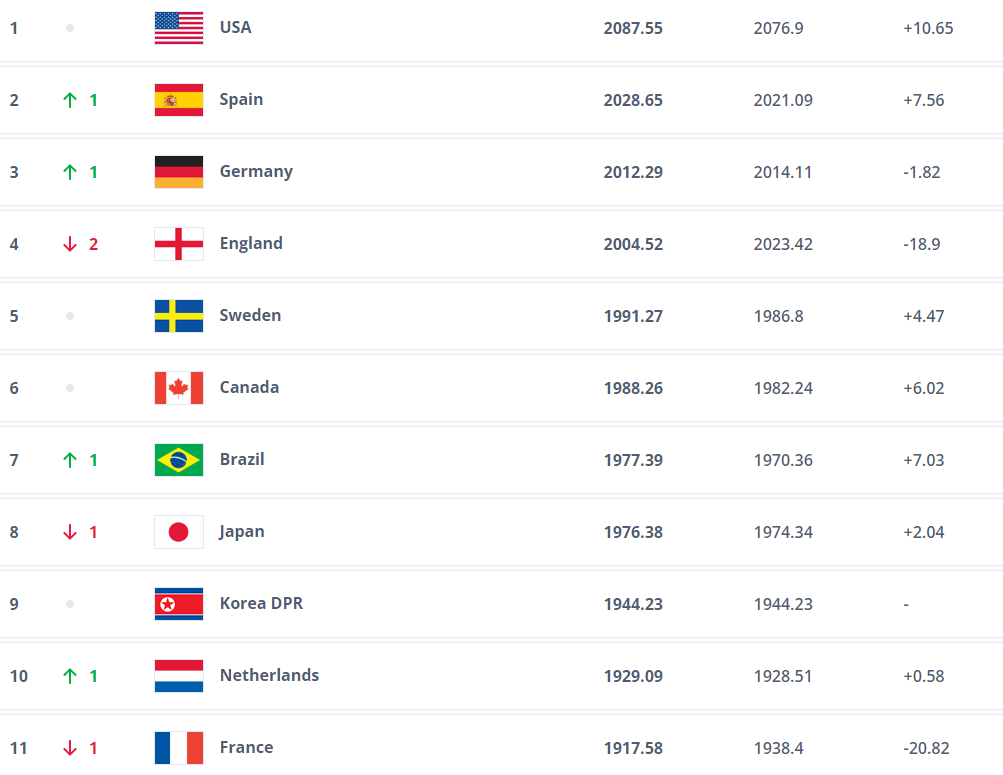The width and height of the screenshot is (1003, 775).
Task: Click the Canada flag icon
Action: pyautogui.click(x=179, y=388)
